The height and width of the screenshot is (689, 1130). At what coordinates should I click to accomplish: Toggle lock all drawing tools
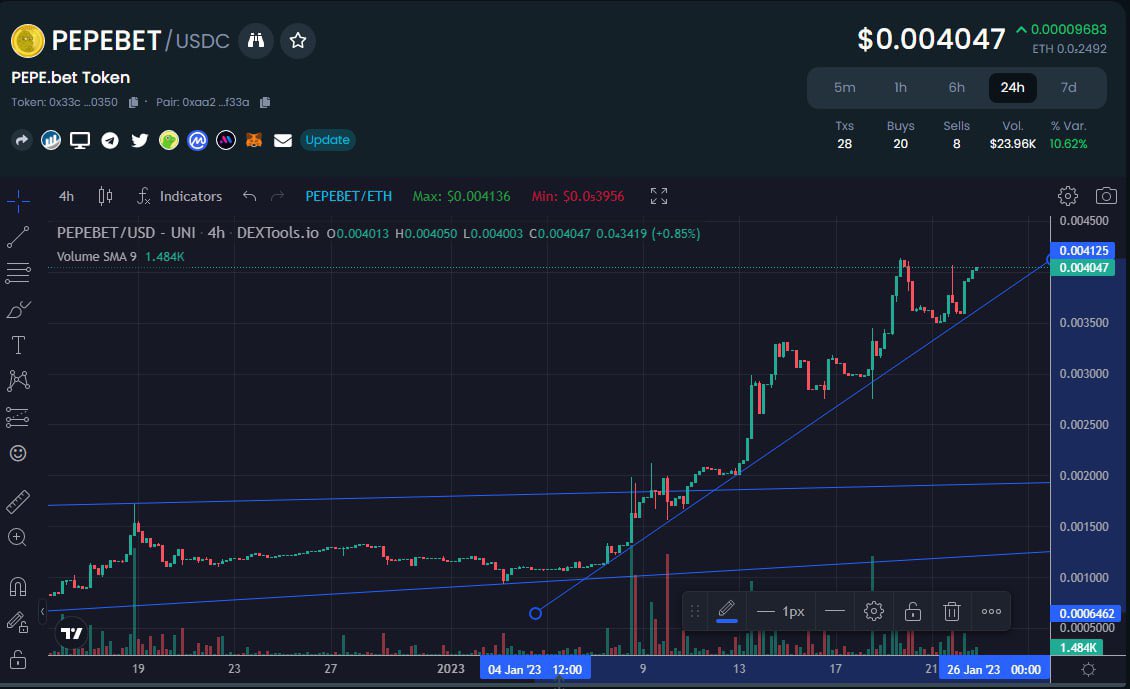[x=18, y=659]
